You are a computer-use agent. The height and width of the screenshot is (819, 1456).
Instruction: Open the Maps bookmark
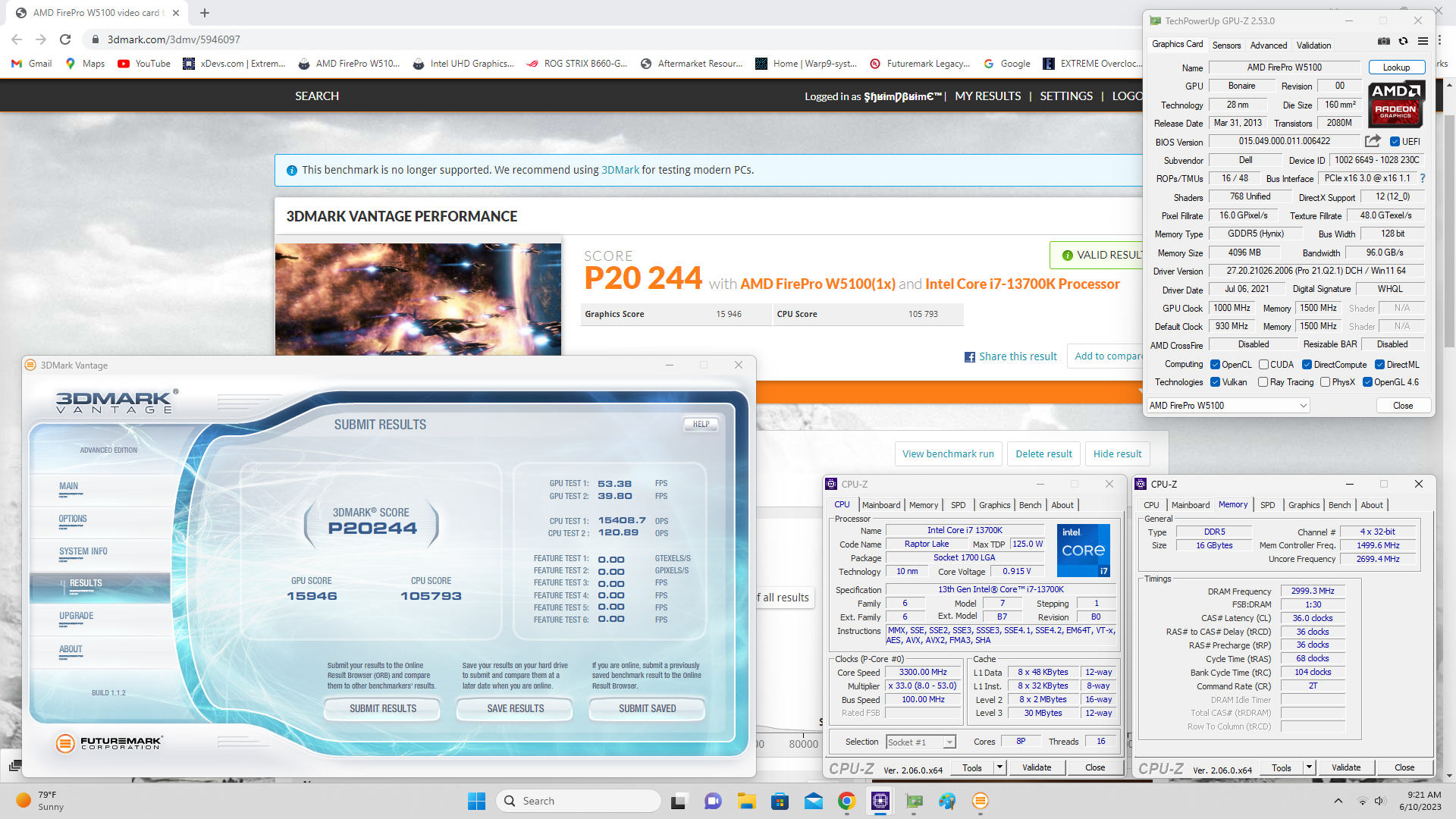[x=85, y=64]
